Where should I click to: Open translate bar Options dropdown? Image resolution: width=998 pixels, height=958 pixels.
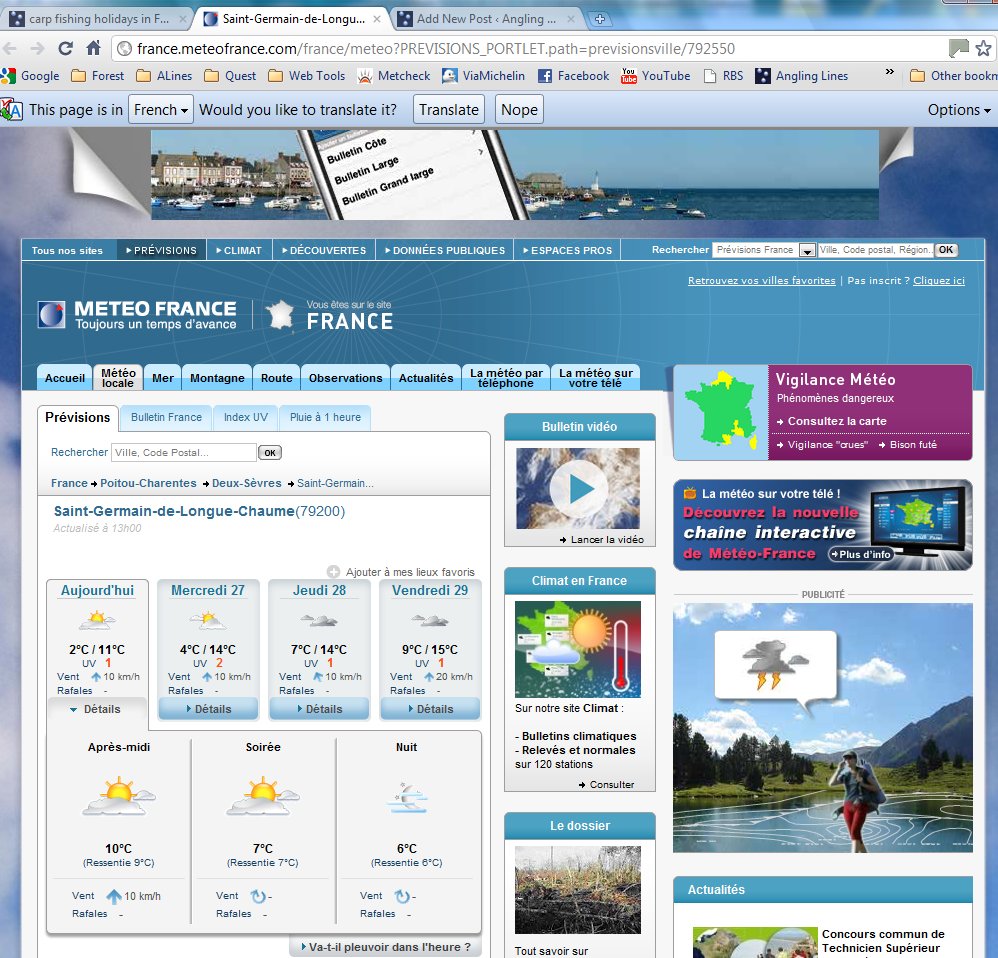coord(958,110)
